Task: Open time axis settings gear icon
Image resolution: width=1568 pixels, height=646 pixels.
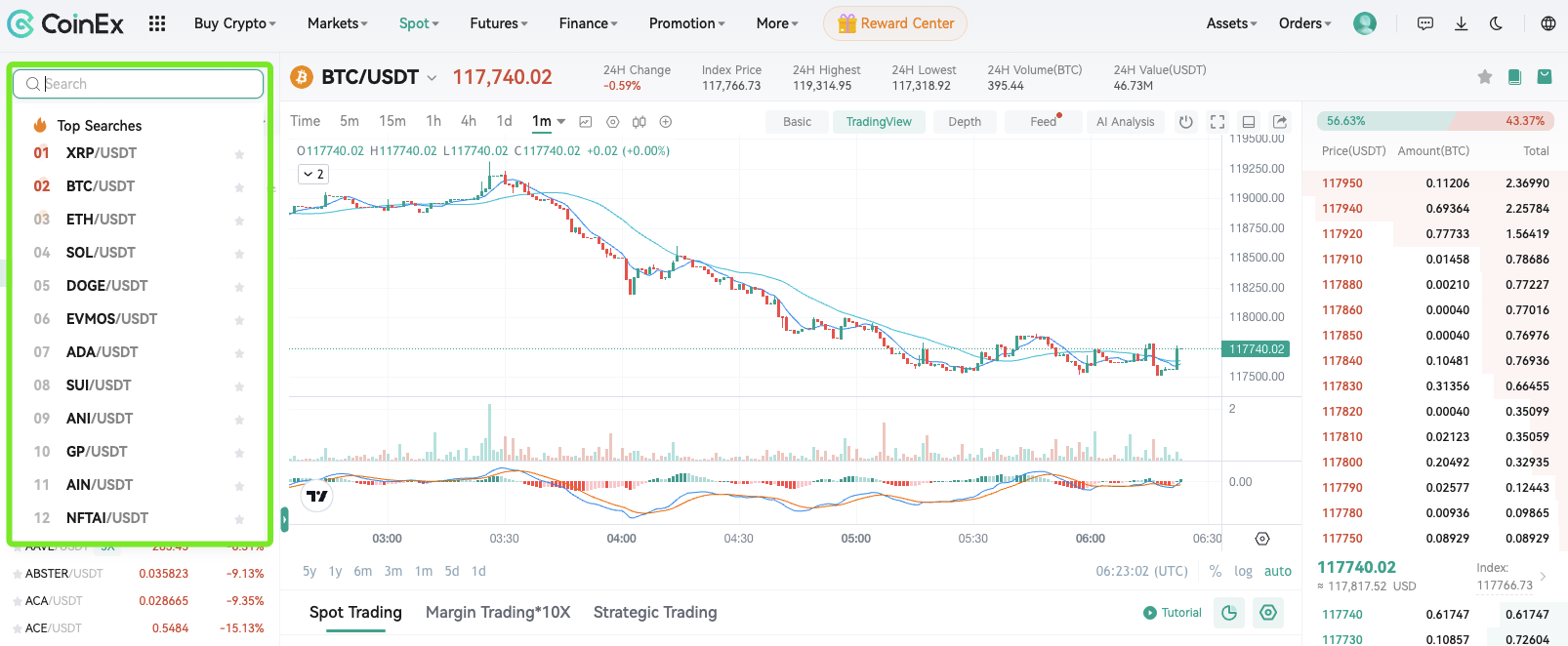Action: click(1262, 539)
